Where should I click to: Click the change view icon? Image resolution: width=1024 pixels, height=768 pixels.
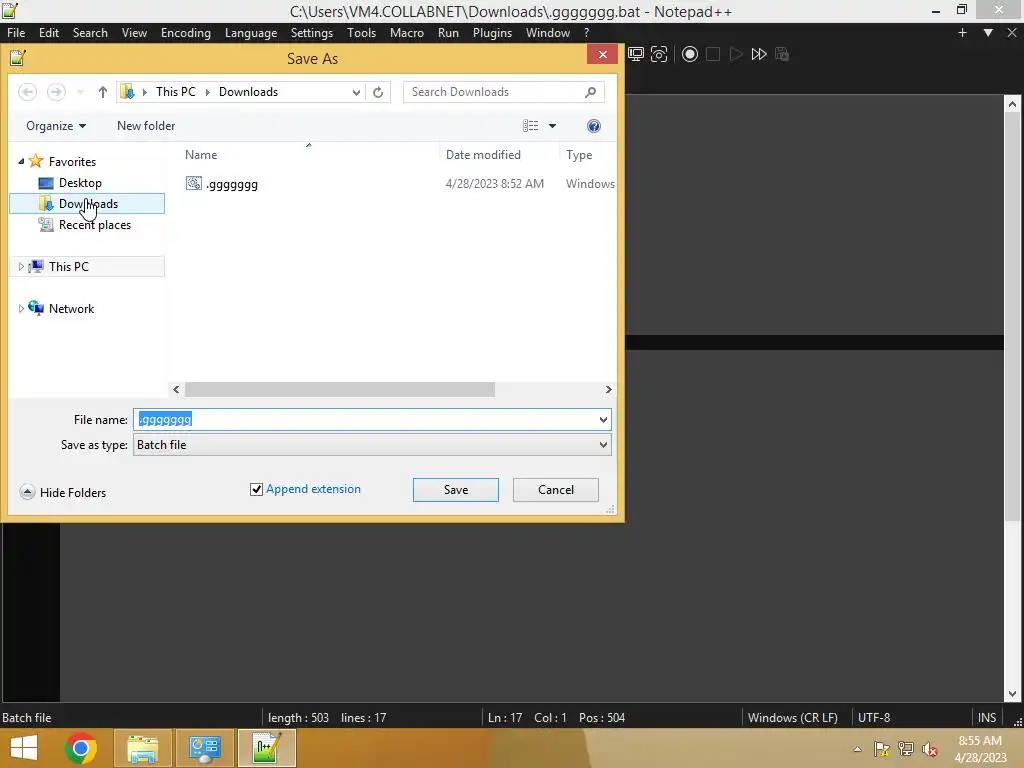530,126
